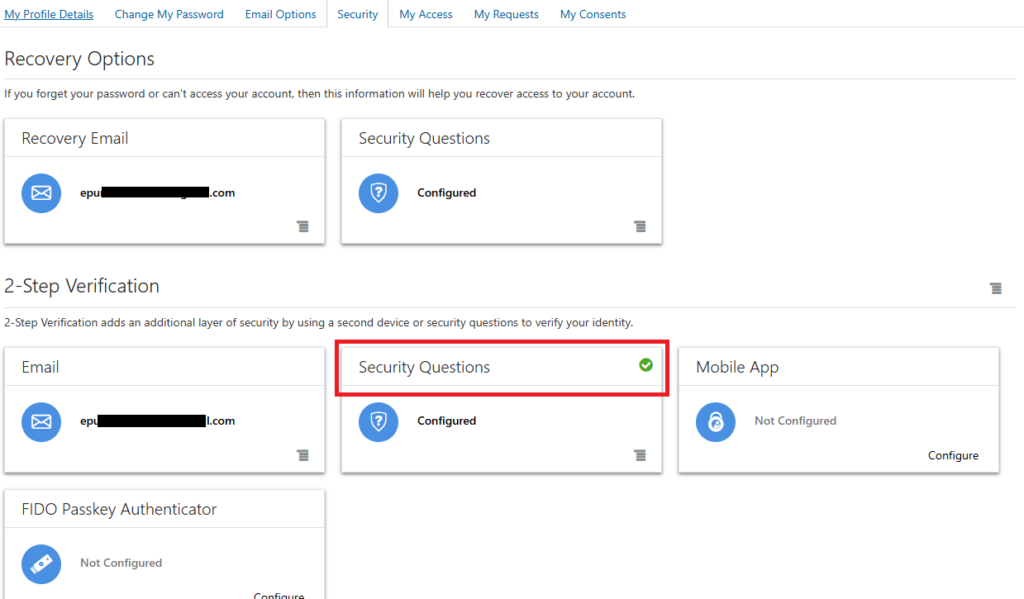Open the My Requests tab

(506, 14)
